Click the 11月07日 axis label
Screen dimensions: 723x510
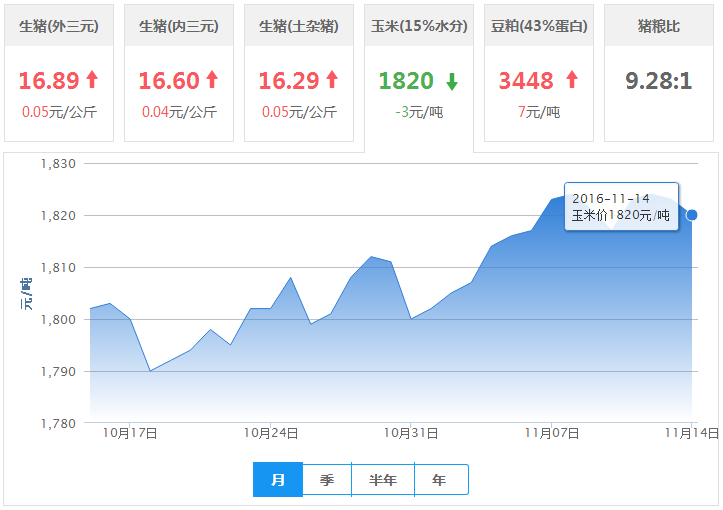(x=552, y=433)
